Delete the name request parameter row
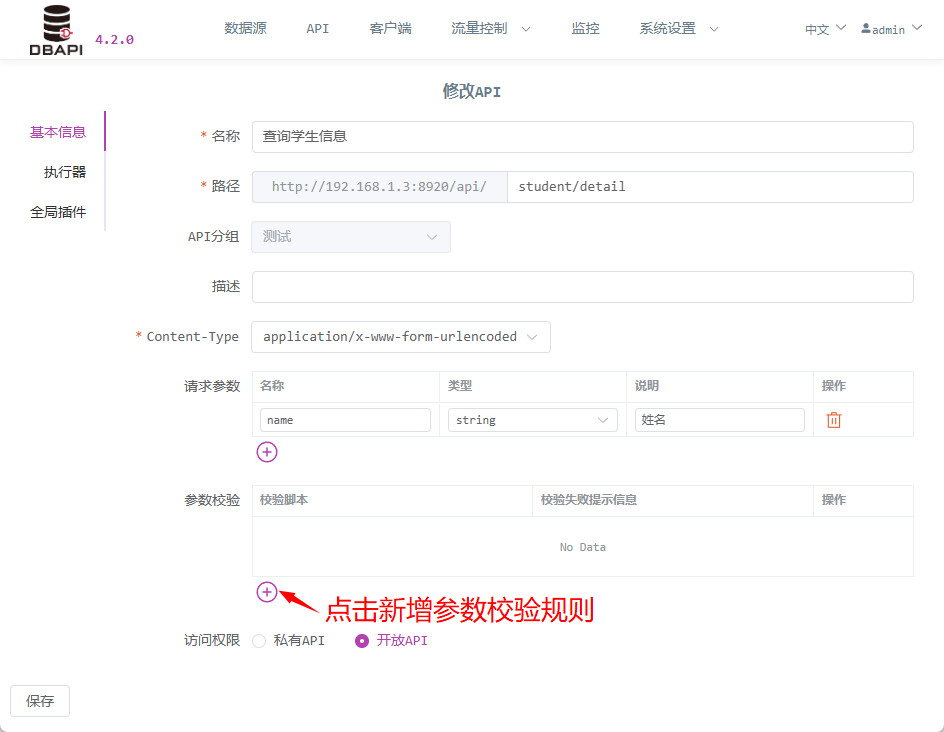 click(x=833, y=420)
